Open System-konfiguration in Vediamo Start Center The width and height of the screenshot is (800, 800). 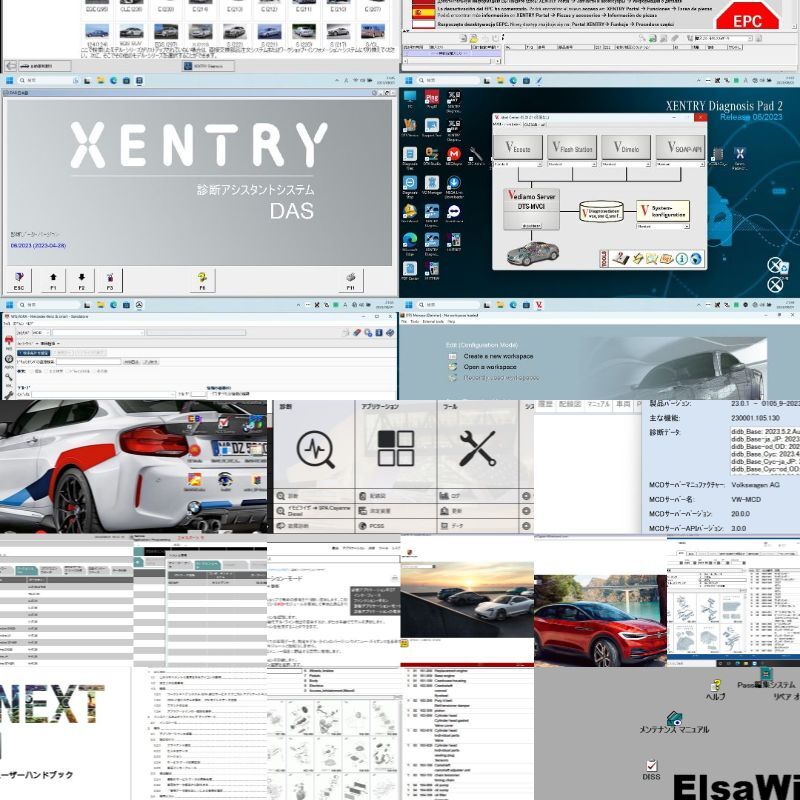pos(663,211)
